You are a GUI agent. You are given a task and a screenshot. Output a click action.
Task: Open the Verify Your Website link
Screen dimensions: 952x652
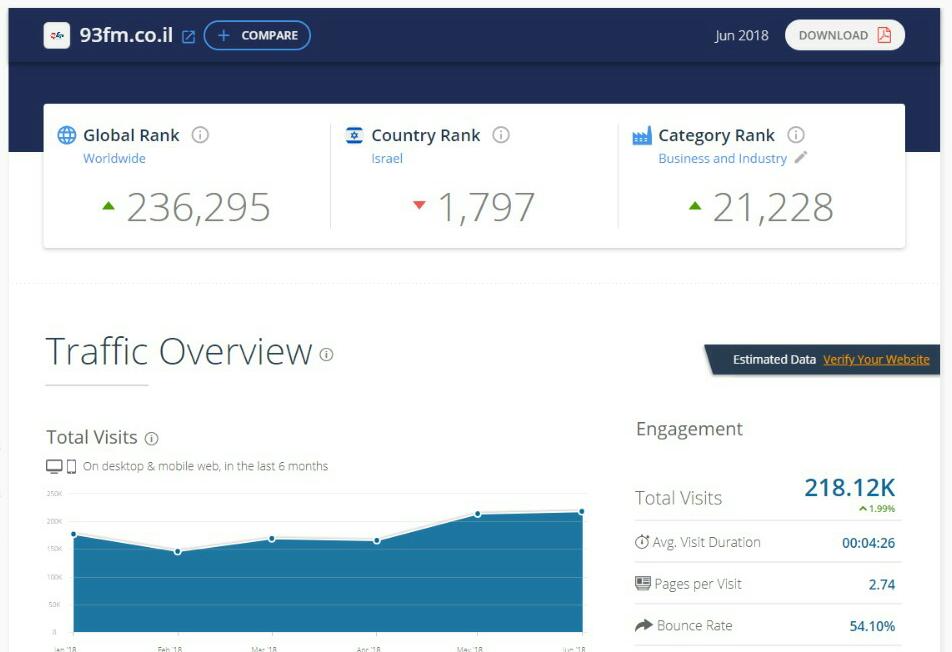click(x=876, y=360)
